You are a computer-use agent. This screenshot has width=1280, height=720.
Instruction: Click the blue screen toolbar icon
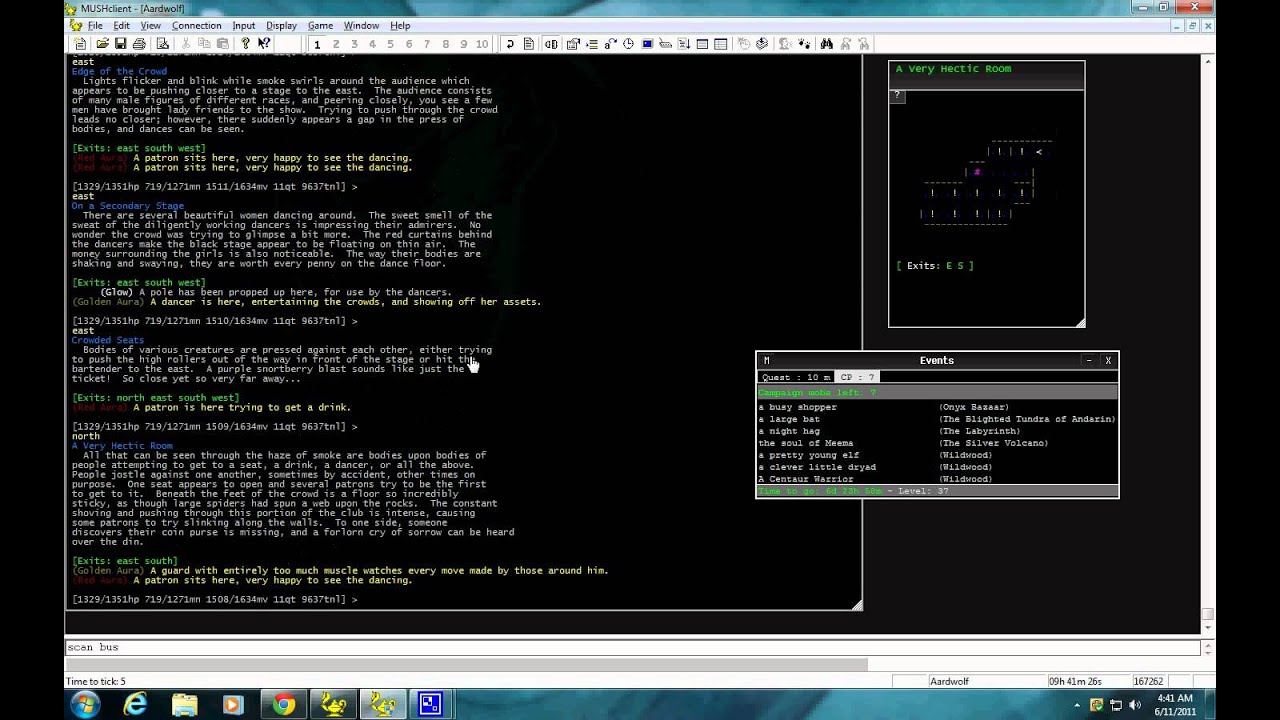[x=646, y=44]
